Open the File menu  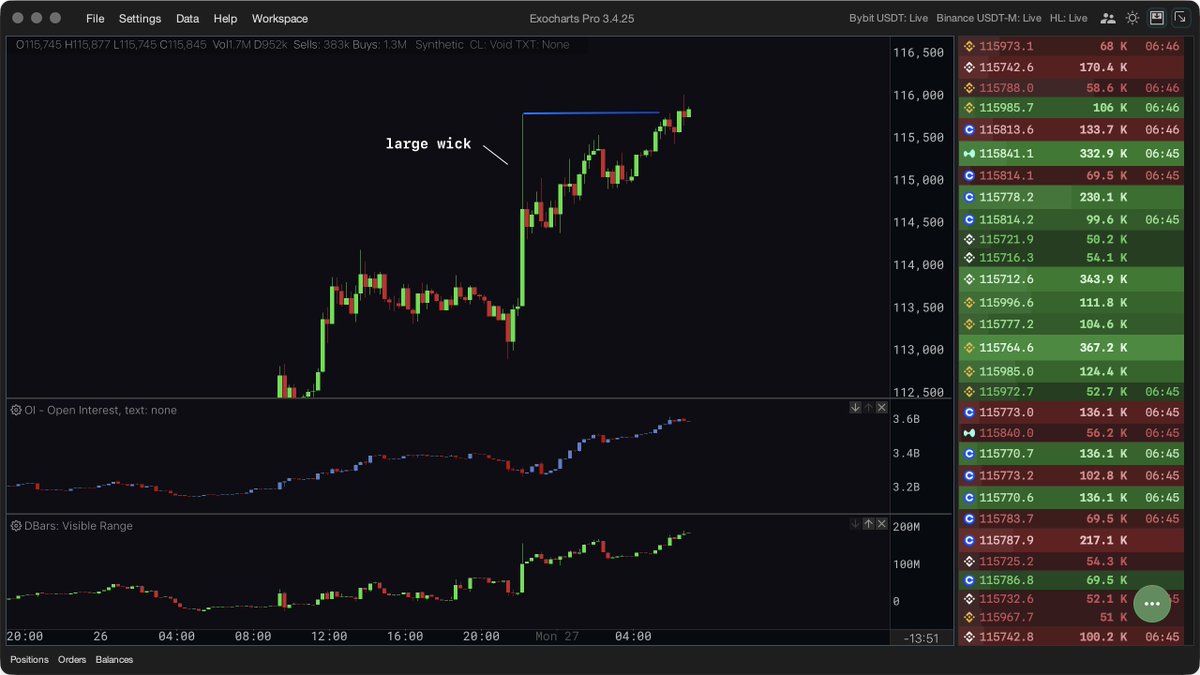coord(95,19)
